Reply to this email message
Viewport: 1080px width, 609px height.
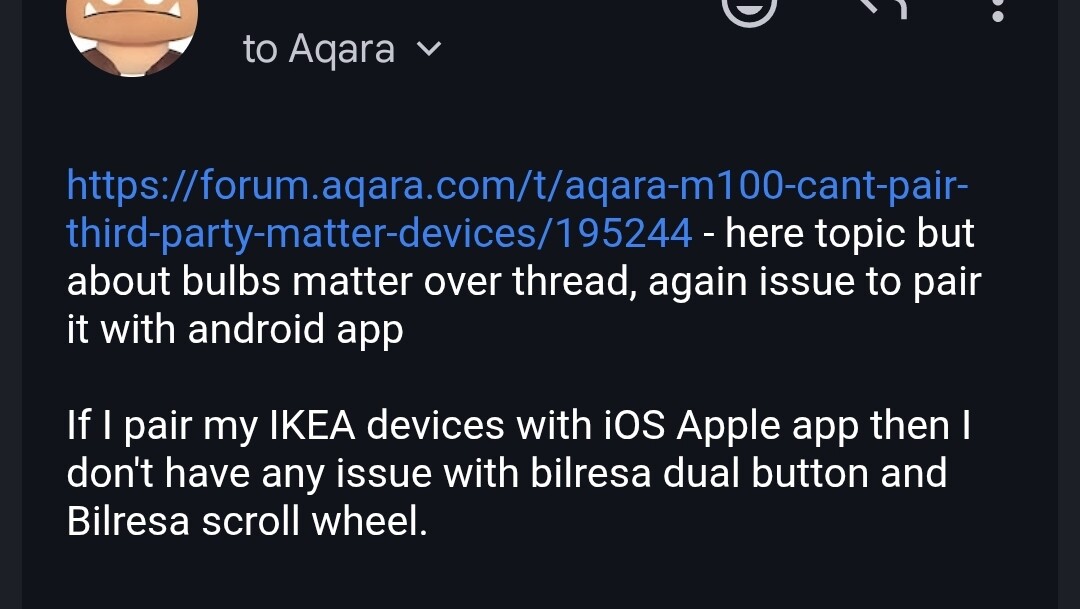click(x=880, y=8)
